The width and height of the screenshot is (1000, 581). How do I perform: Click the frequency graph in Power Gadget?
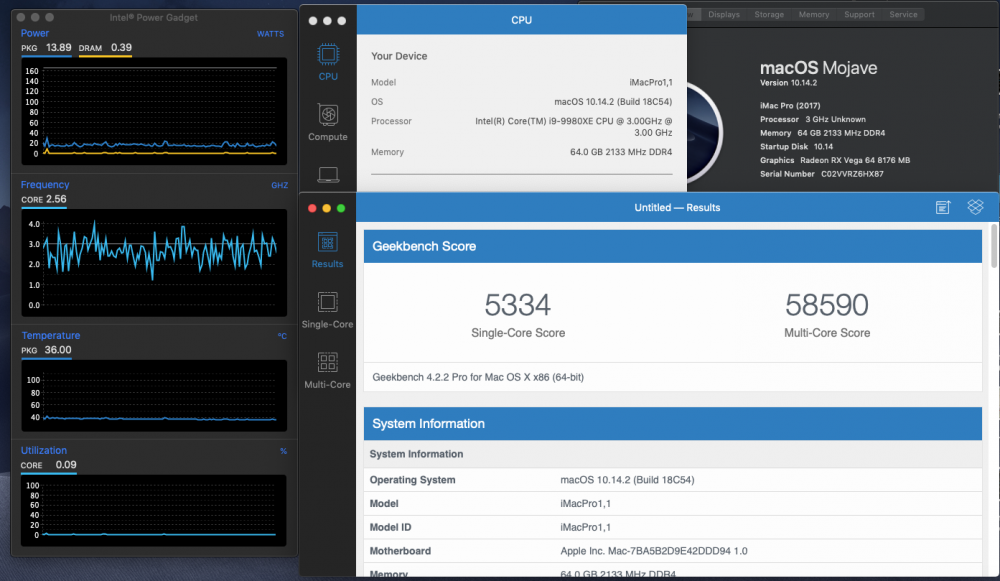(154, 263)
